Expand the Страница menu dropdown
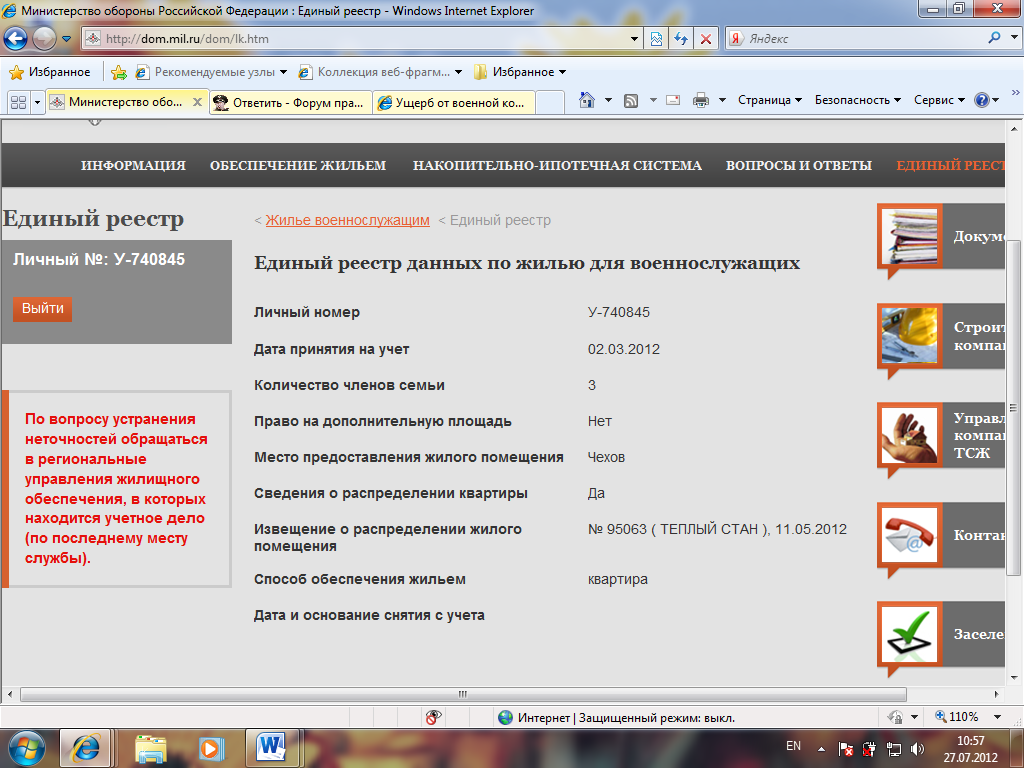The image size is (1024, 768). pyautogui.click(x=770, y=100)
